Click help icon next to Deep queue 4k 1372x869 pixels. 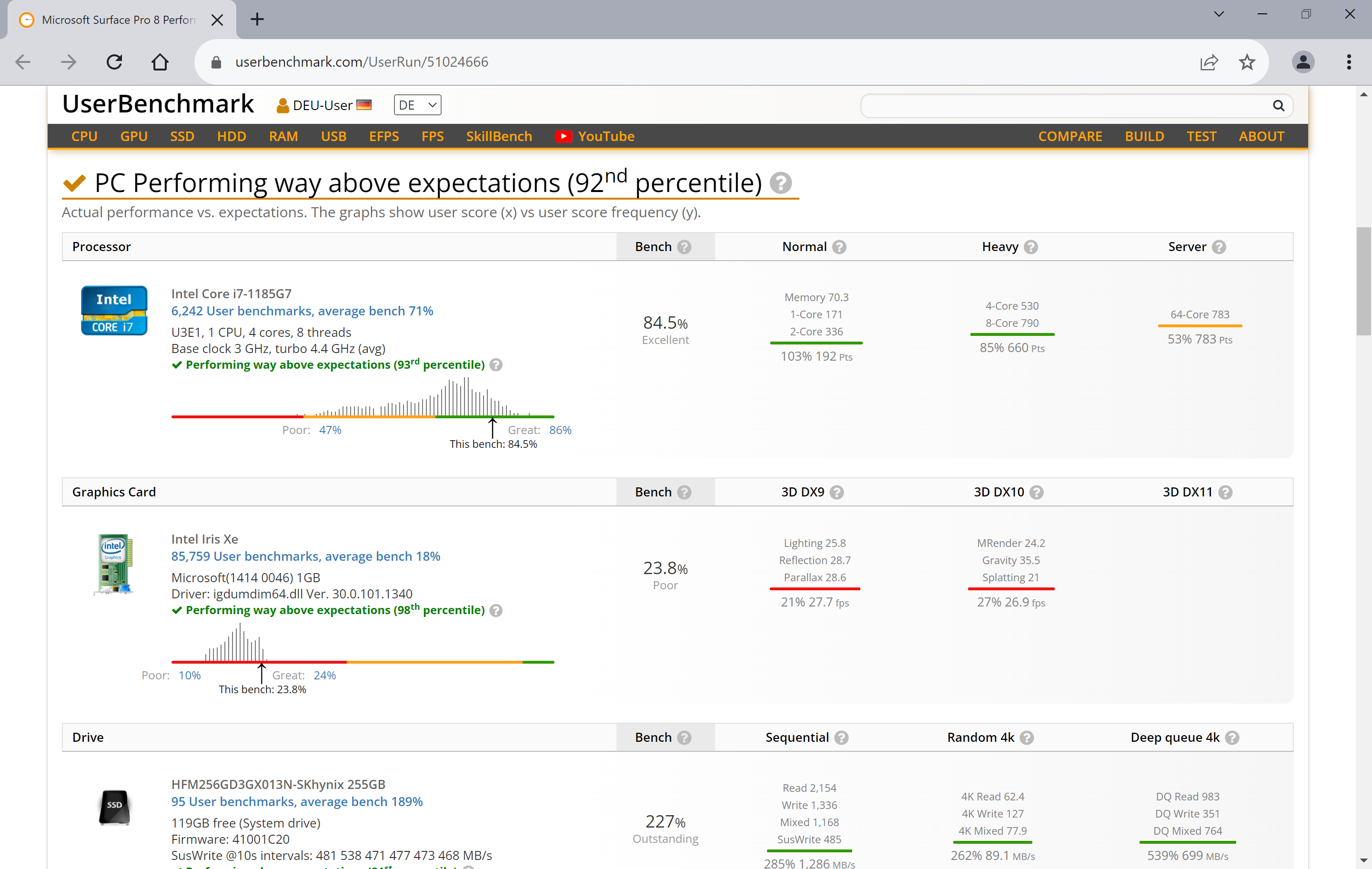[x=1232, y=738]
